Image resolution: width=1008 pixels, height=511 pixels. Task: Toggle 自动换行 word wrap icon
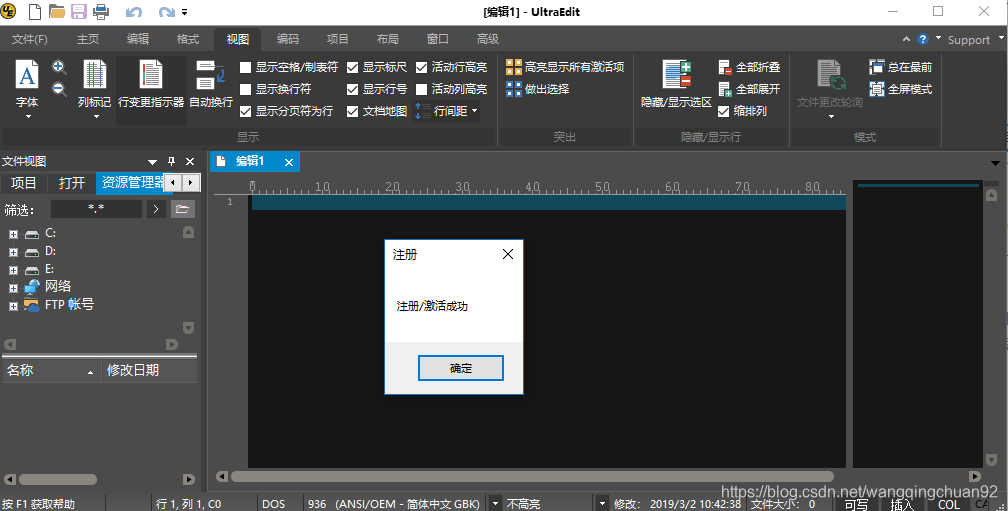211,84
